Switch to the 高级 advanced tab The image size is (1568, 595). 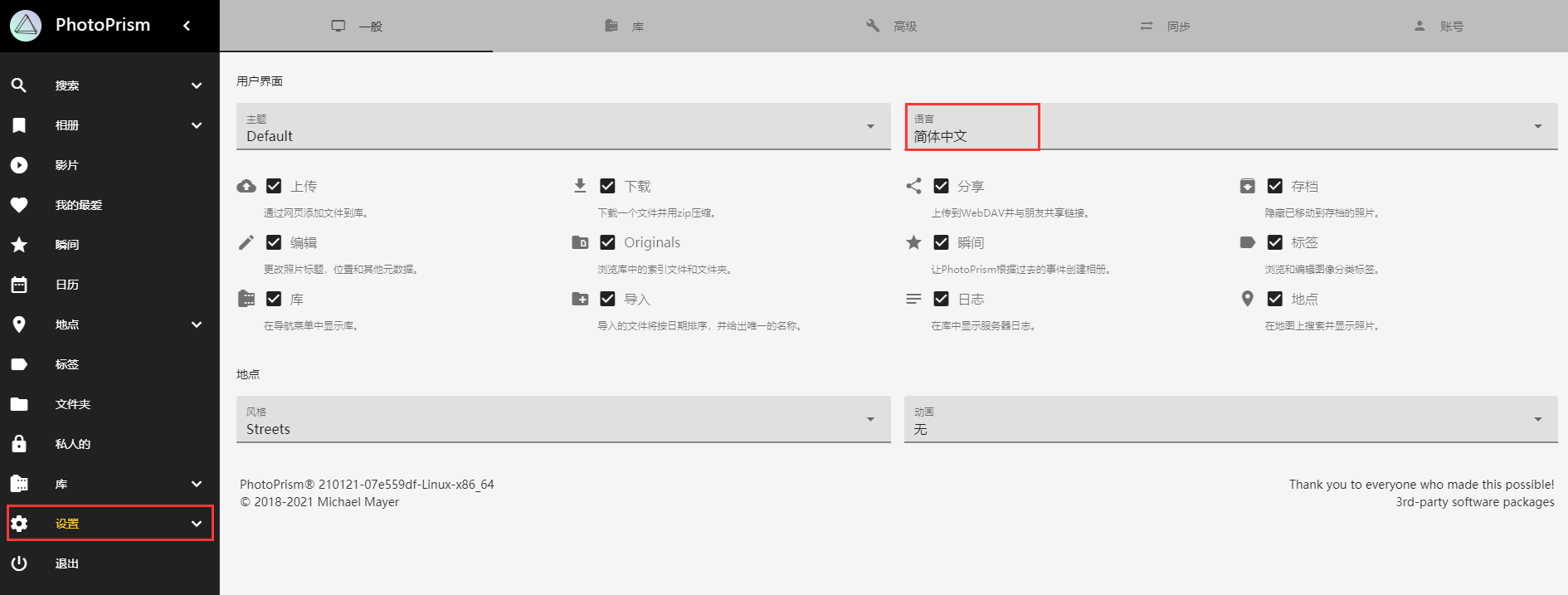pyautogui.click(x=892, y=26)
